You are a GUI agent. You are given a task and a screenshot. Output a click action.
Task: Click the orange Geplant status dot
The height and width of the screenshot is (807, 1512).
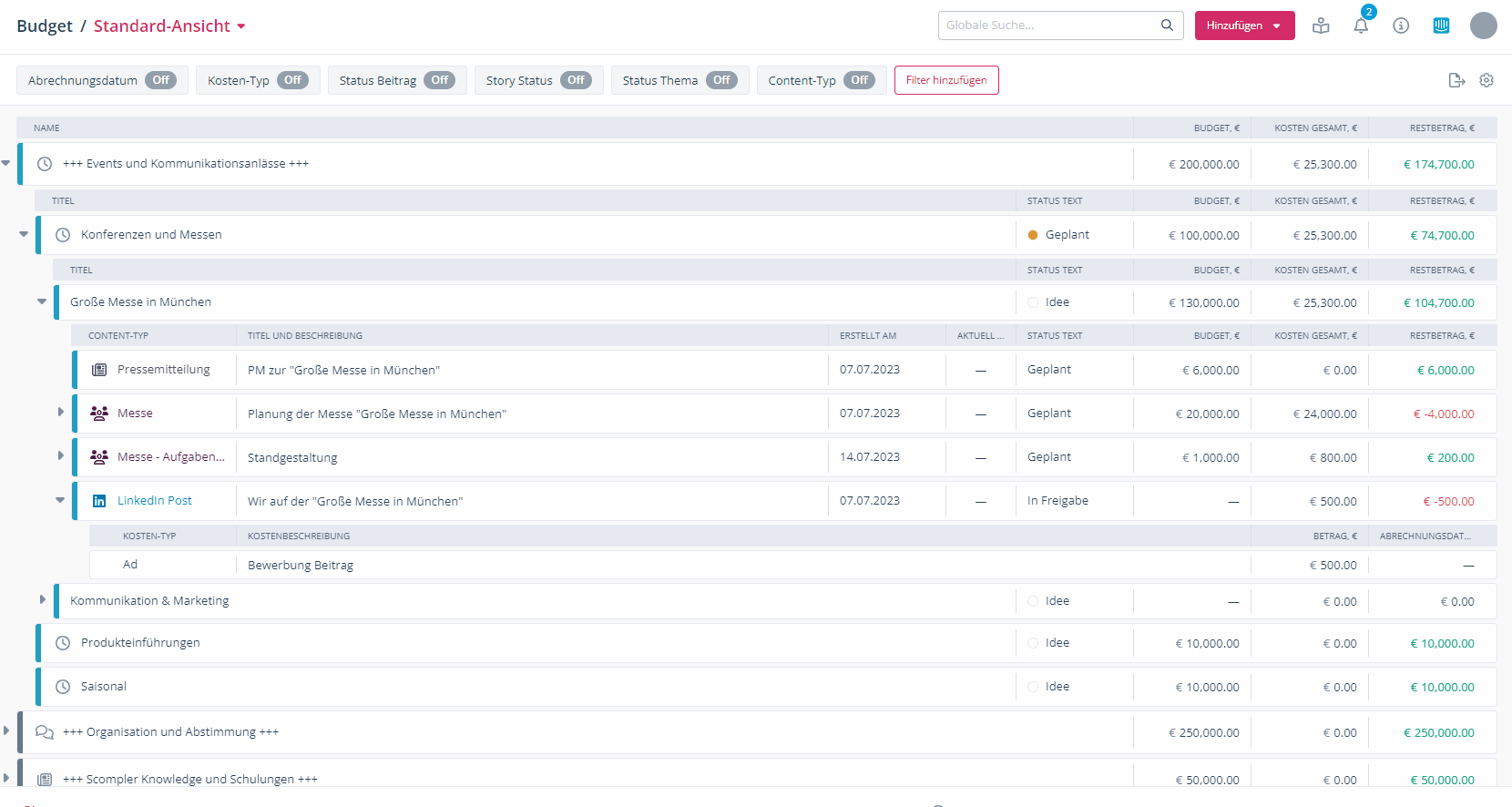click(x=1033, y=235)
